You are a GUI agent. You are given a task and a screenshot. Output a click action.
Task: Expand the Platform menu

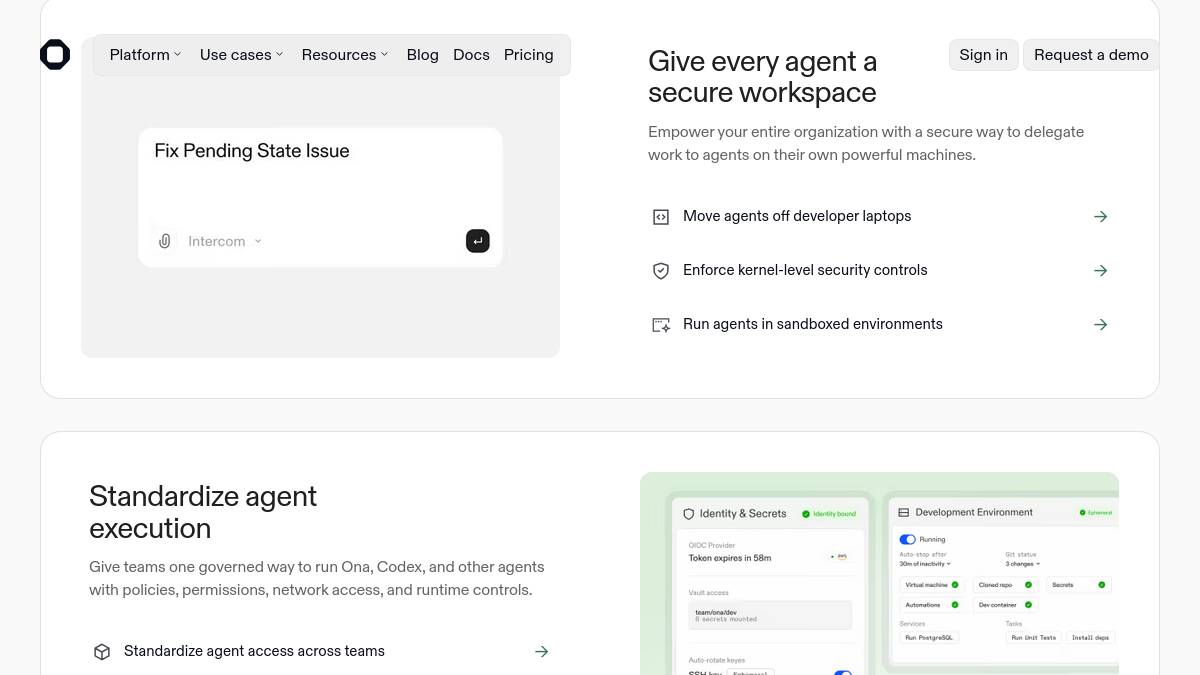(146, 55)
